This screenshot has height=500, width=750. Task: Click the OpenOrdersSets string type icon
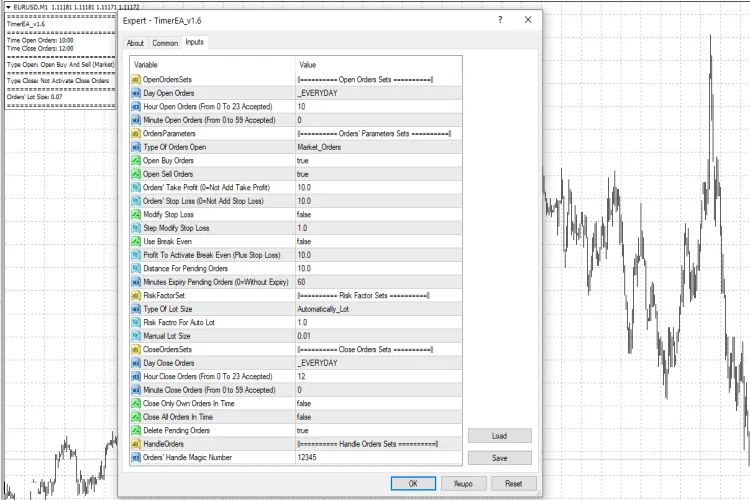point(137,78)
